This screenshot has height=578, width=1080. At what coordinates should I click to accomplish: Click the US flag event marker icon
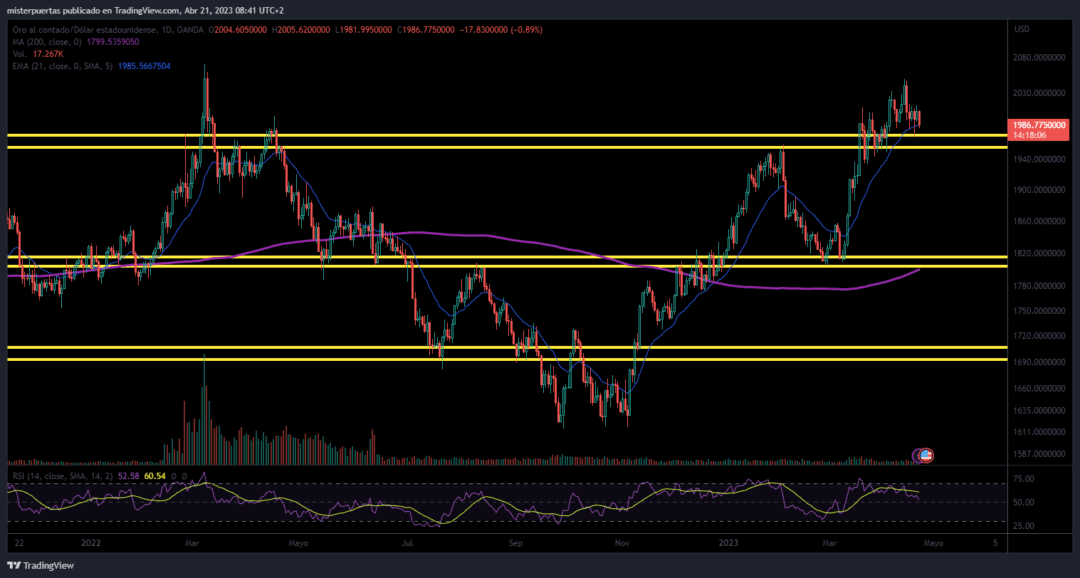[x=925, y=455]
